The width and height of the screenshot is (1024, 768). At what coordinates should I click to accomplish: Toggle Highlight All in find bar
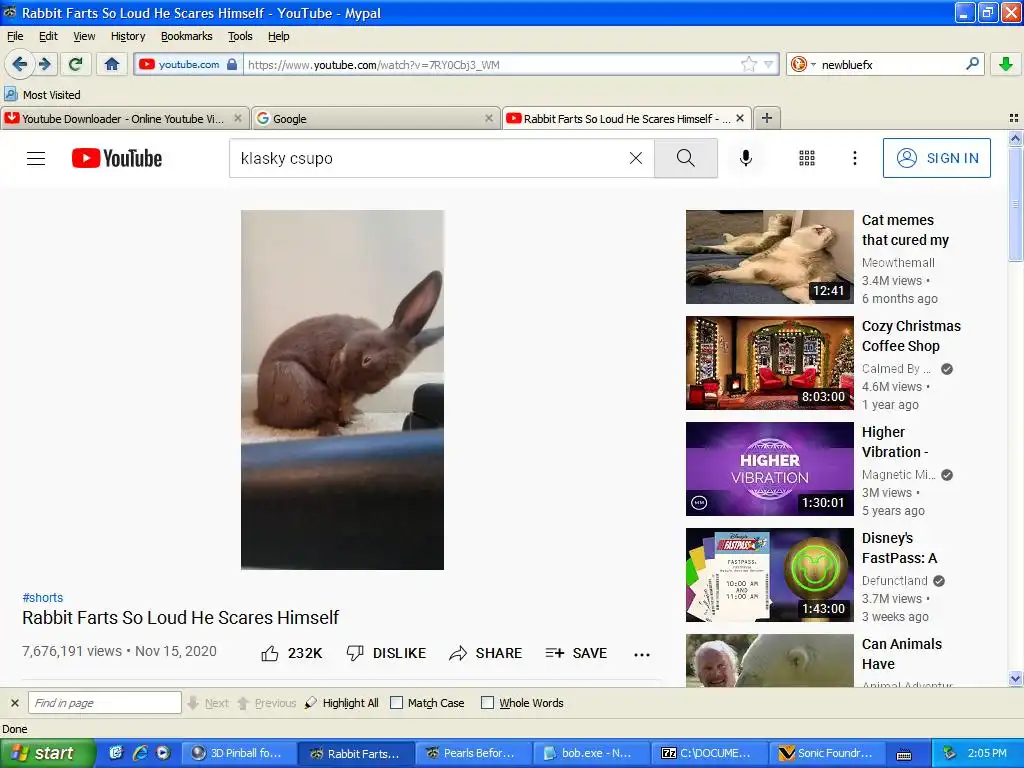pos(342,703)
